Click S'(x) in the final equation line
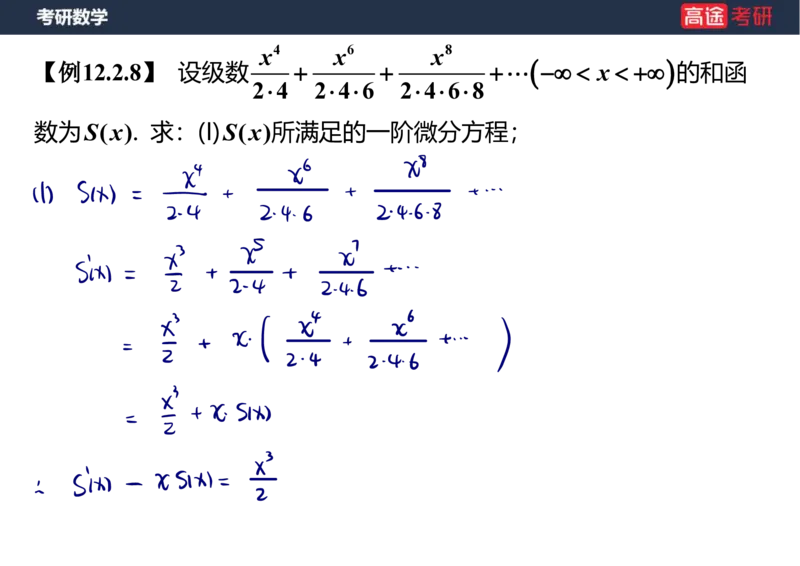This screenshot has width=800, height=566. click(x=93, y=484)
